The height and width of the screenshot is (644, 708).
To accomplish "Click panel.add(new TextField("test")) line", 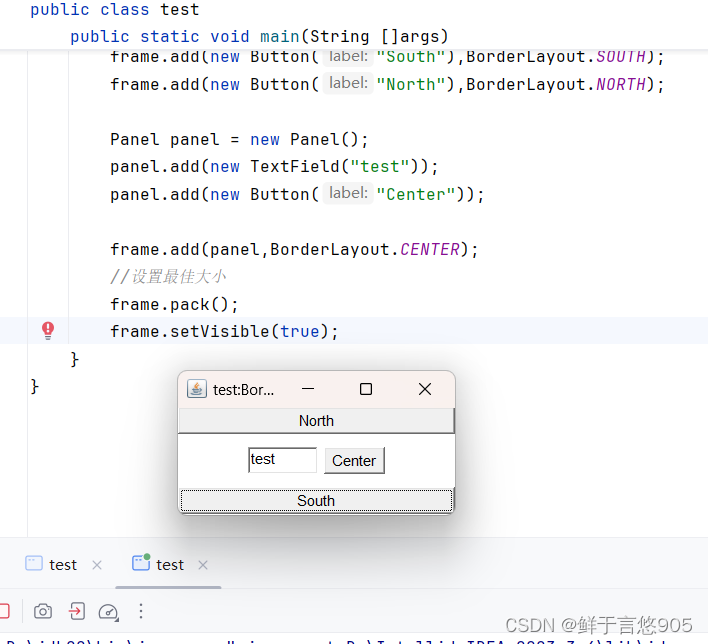I will (x=274, y=167).
